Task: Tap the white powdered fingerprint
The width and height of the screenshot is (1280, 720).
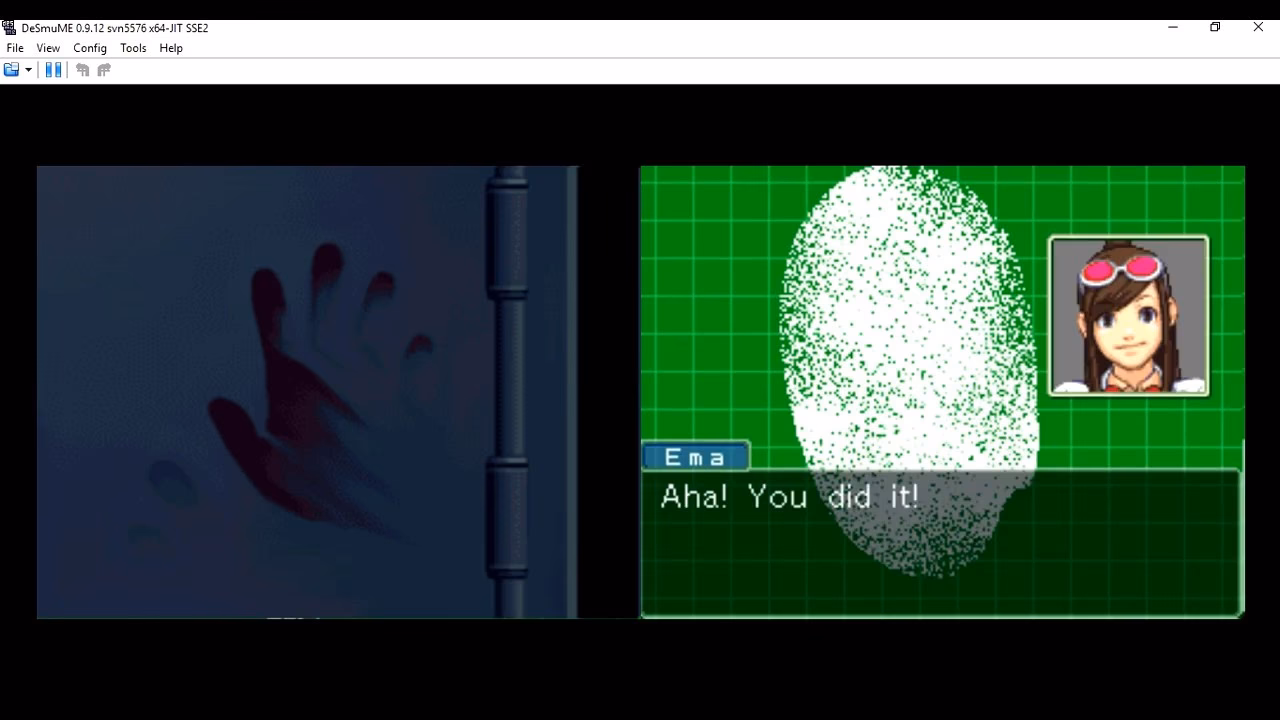Action: (908, 370)
